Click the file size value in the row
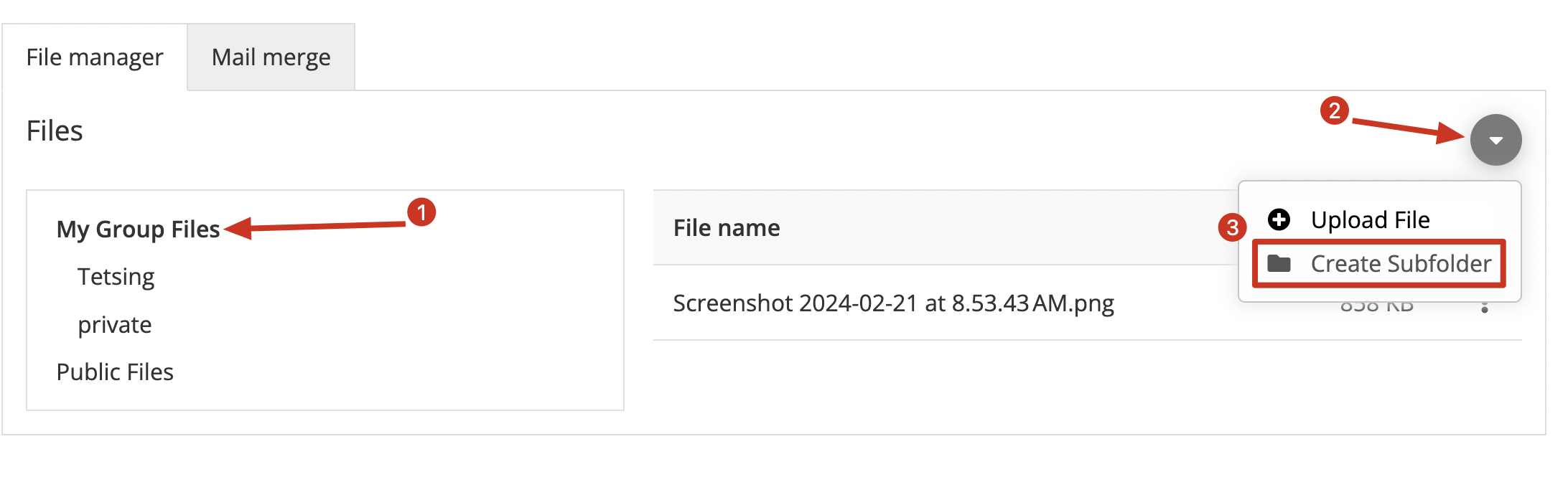The image size is (1568, 482). pos(1376,307)
